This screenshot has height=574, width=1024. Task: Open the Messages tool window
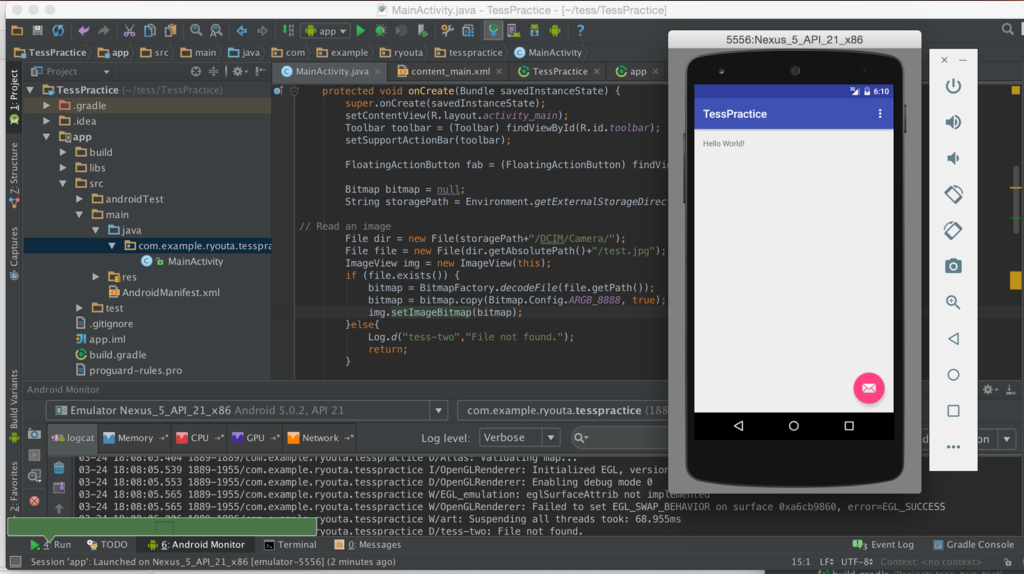(x=368, y=545)
